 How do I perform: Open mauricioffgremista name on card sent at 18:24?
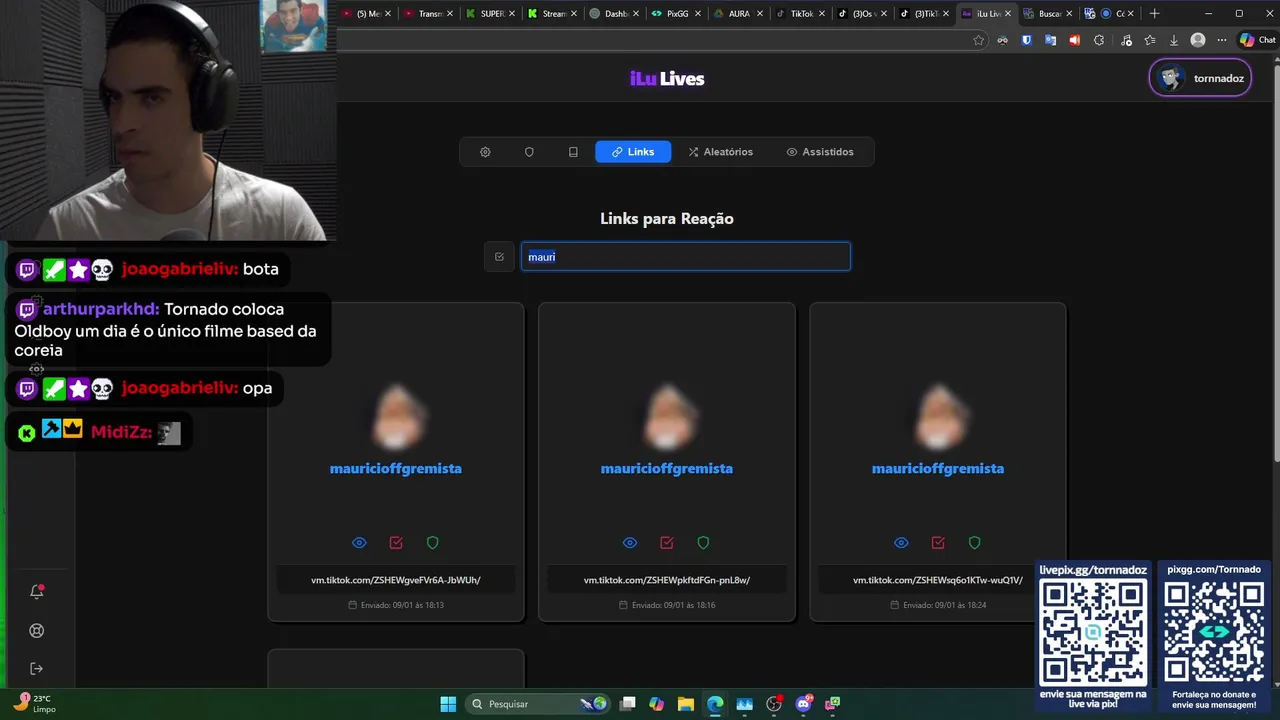coord(938,468)
